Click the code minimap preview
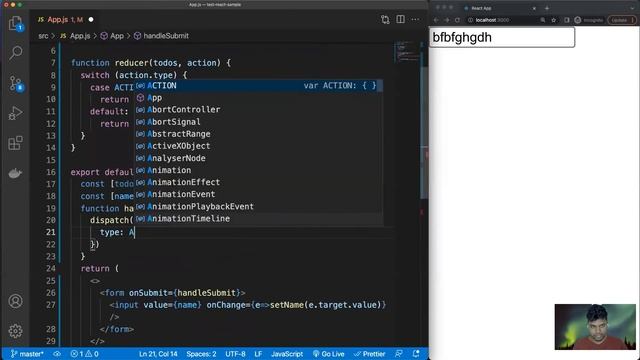Screen dimensions: 640x360 tap(406, 51)
